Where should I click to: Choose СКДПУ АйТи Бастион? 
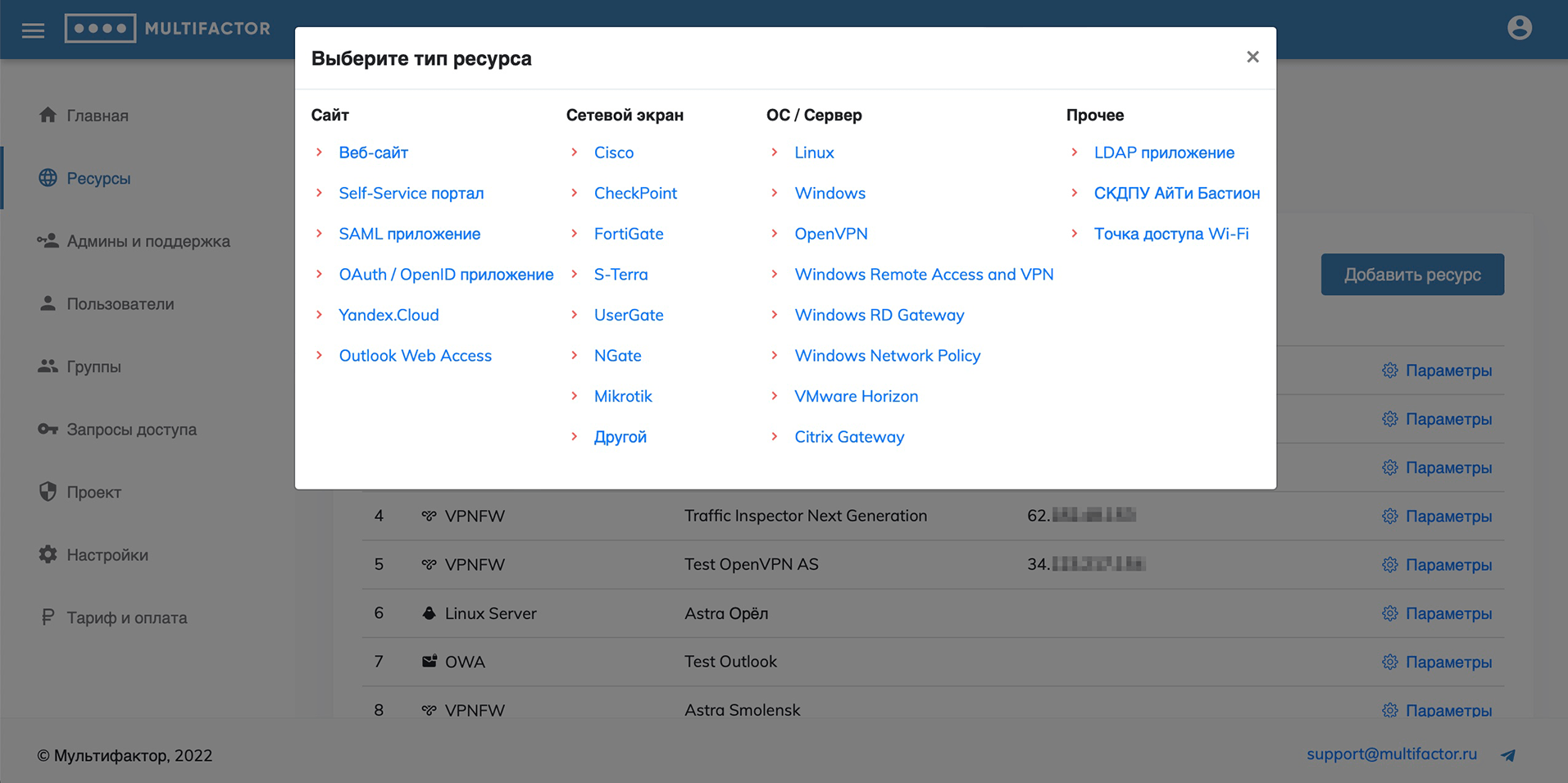coord(1177,193)
